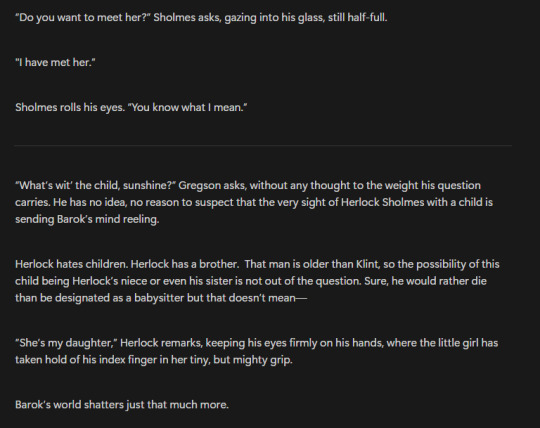Click the paragraph starting "Do you want to meet her?"
This screenshot has height=428, width=540.
(201, 18)
